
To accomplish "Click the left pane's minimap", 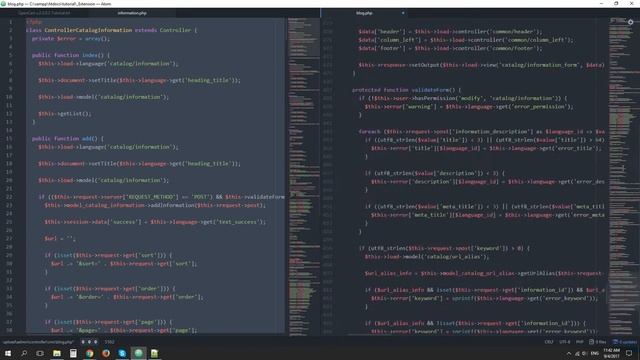I will (x=304, y=176).
